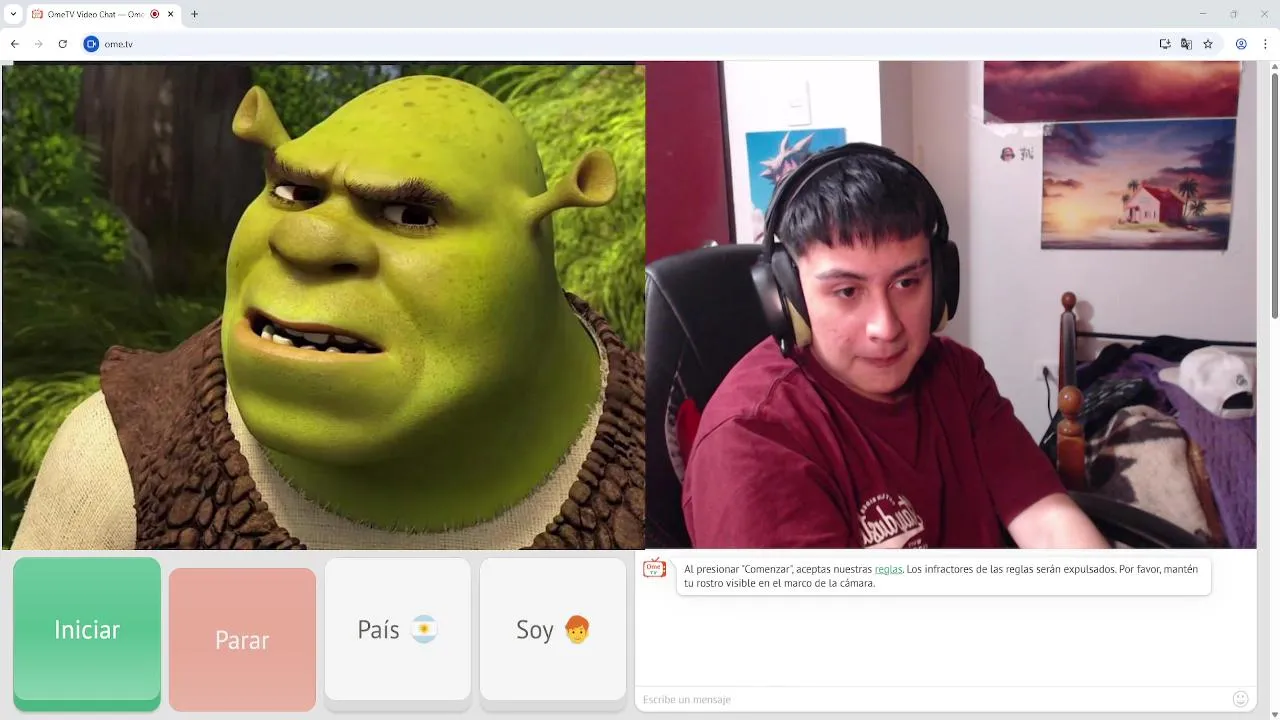The height and width of the screenshot is (720, 1280).
Task: Open the Chrome three-dot menu
Action: [x=1266, y=44]
